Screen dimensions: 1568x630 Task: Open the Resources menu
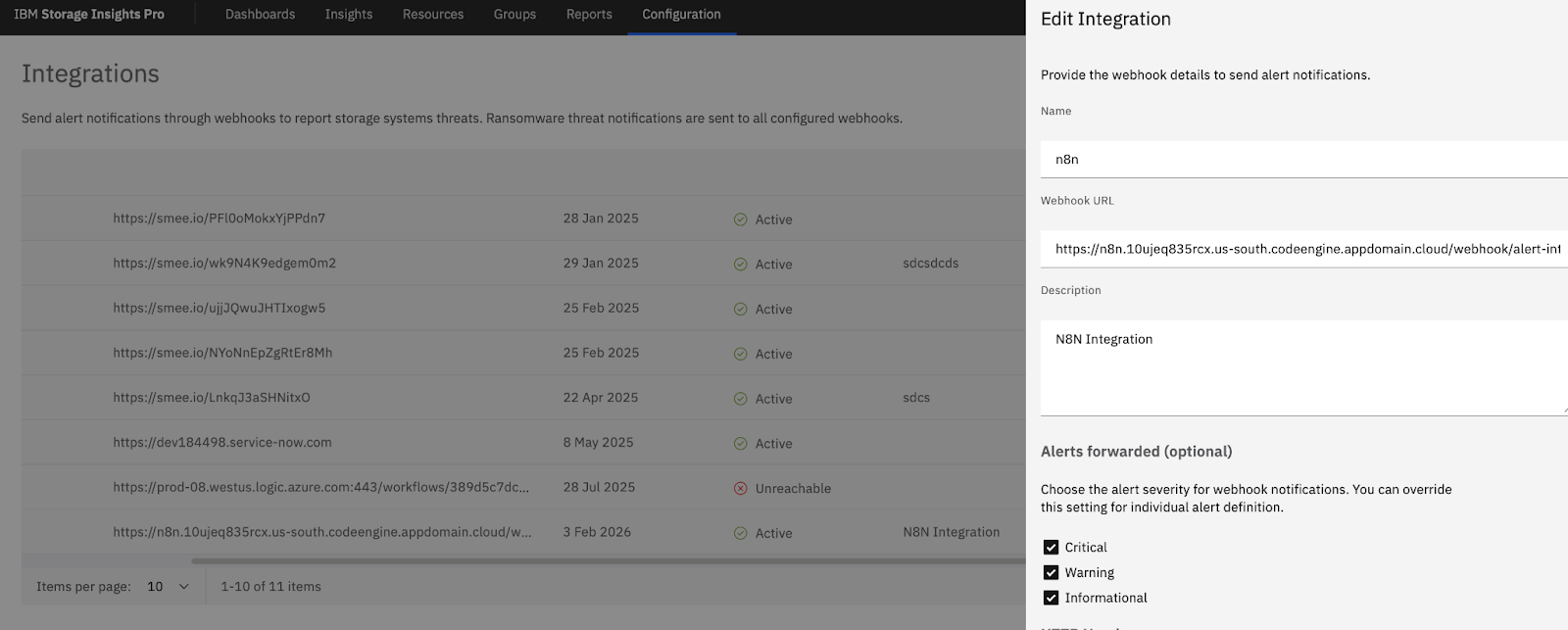click(433, 15)
